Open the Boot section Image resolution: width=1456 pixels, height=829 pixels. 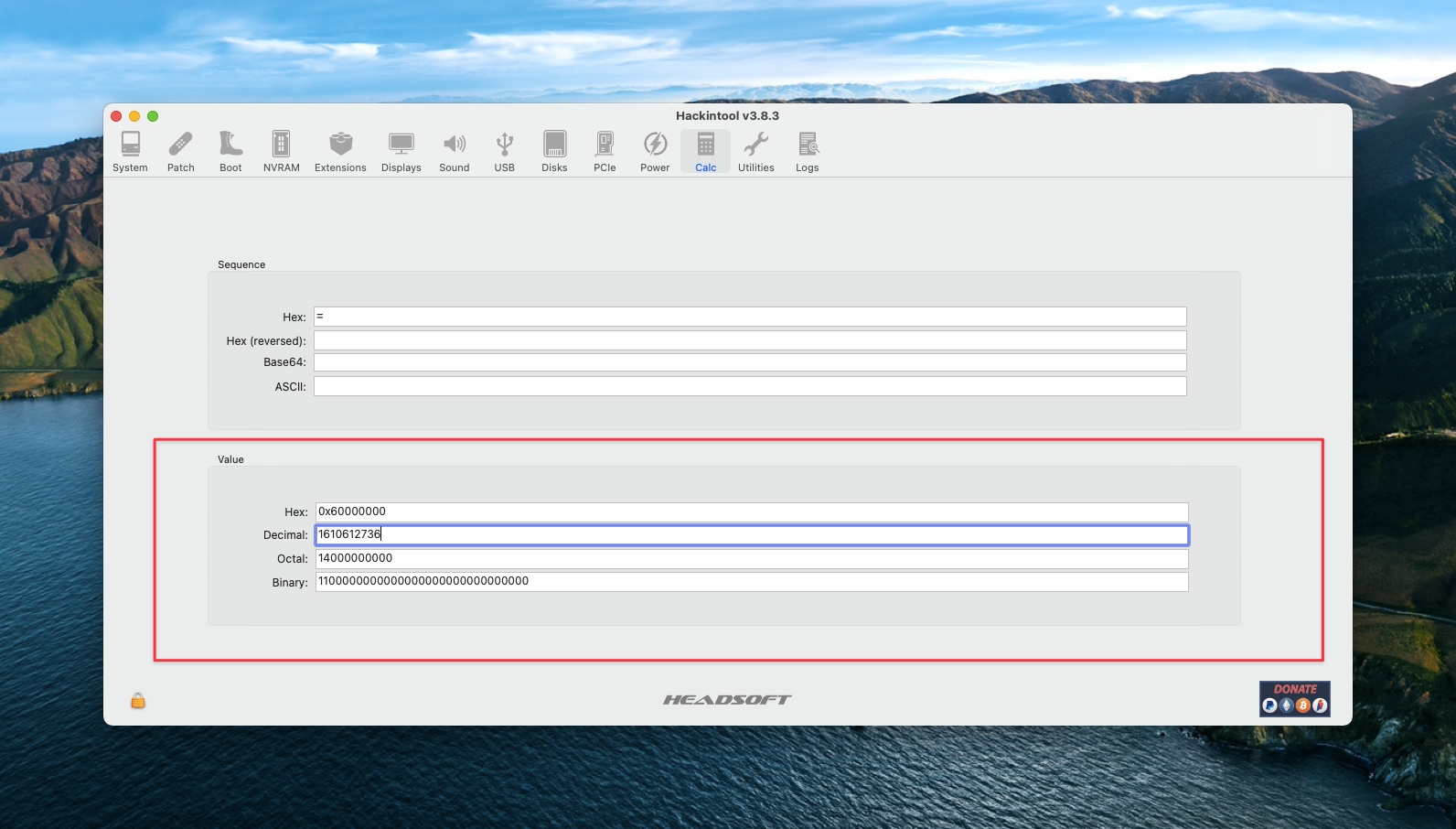click(230, 151)
